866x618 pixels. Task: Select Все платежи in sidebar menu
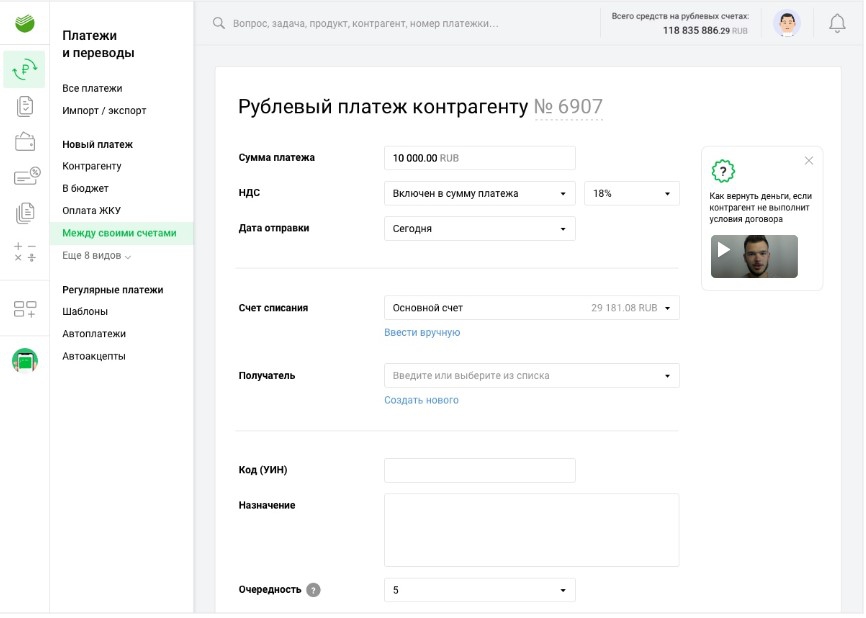(92, 89)
